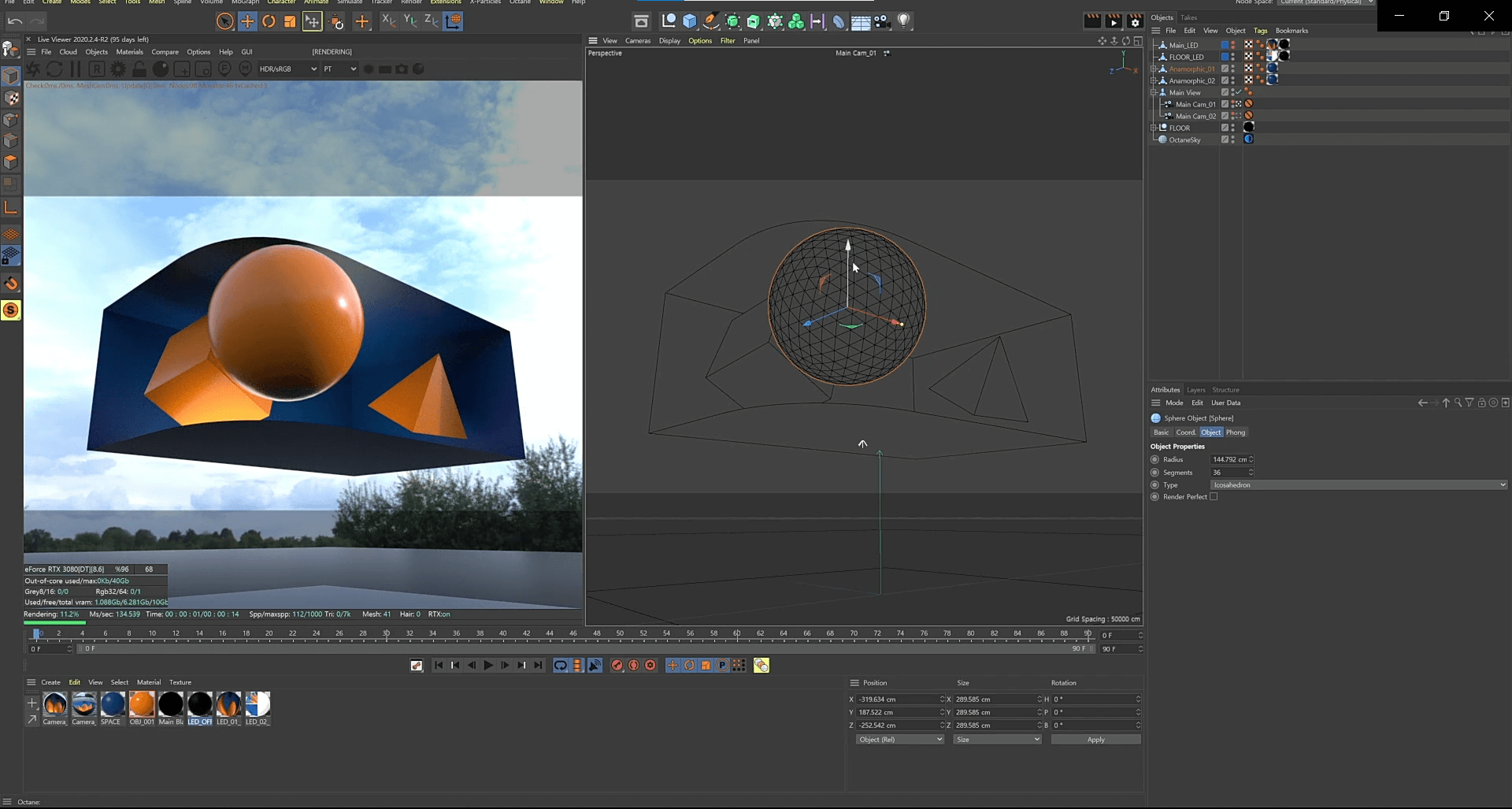Click the Radius value field

coord(1232,460)
